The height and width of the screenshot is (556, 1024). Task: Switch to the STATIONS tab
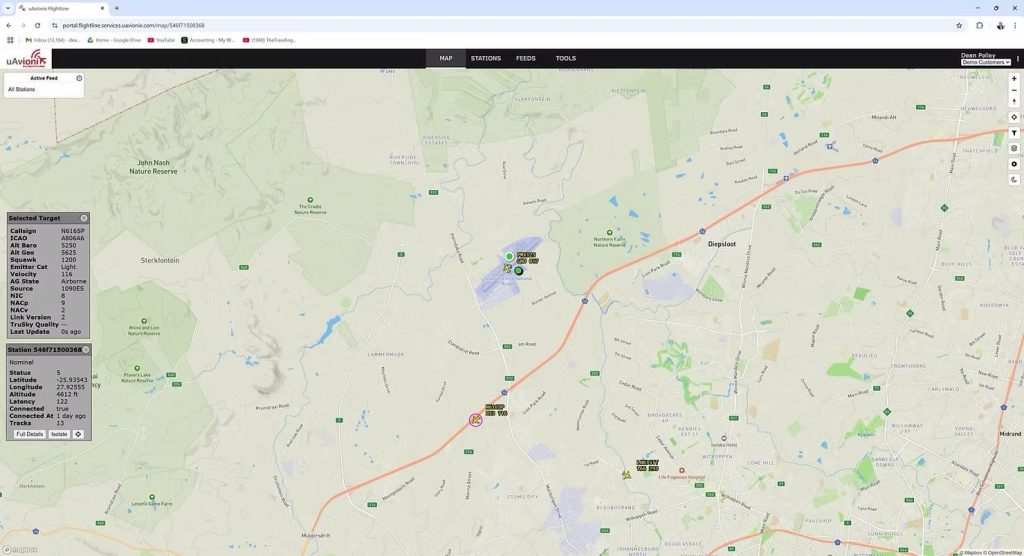point(486,58)
